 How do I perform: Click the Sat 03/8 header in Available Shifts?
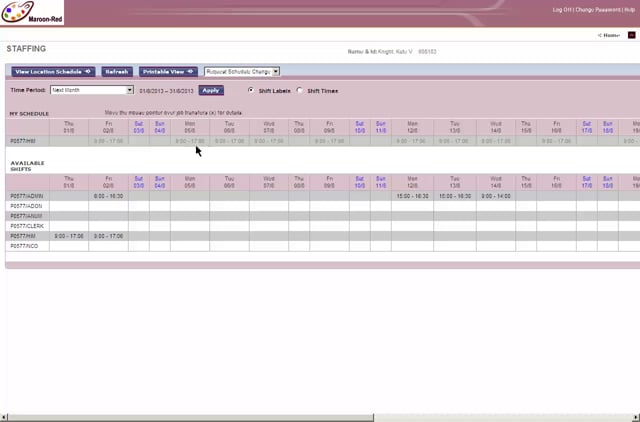coord(138,182)
